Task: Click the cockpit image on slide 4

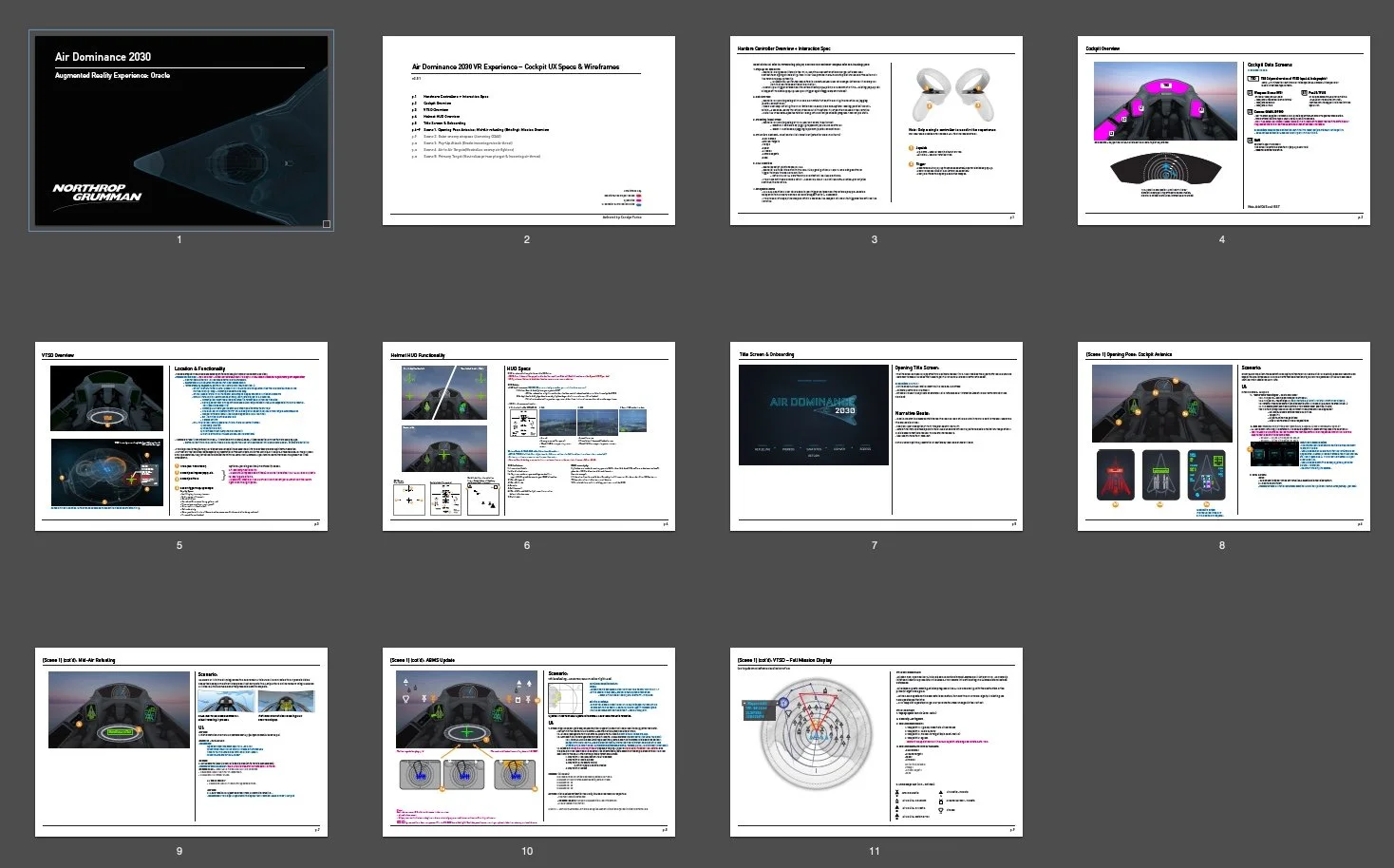Action: point(1164,102)
